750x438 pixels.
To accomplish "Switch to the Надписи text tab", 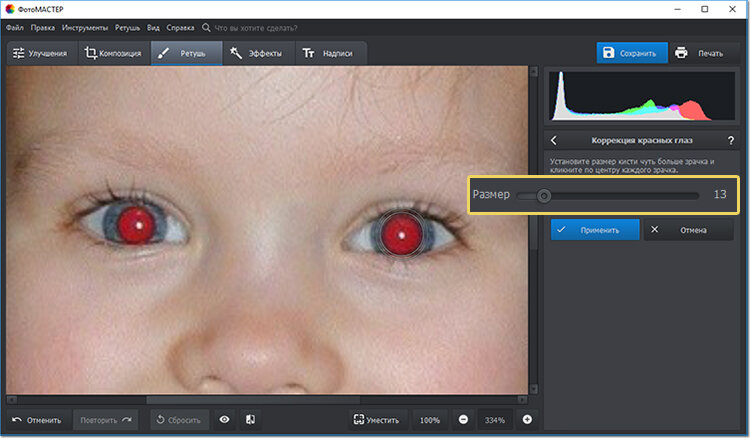I will (331, 53).
